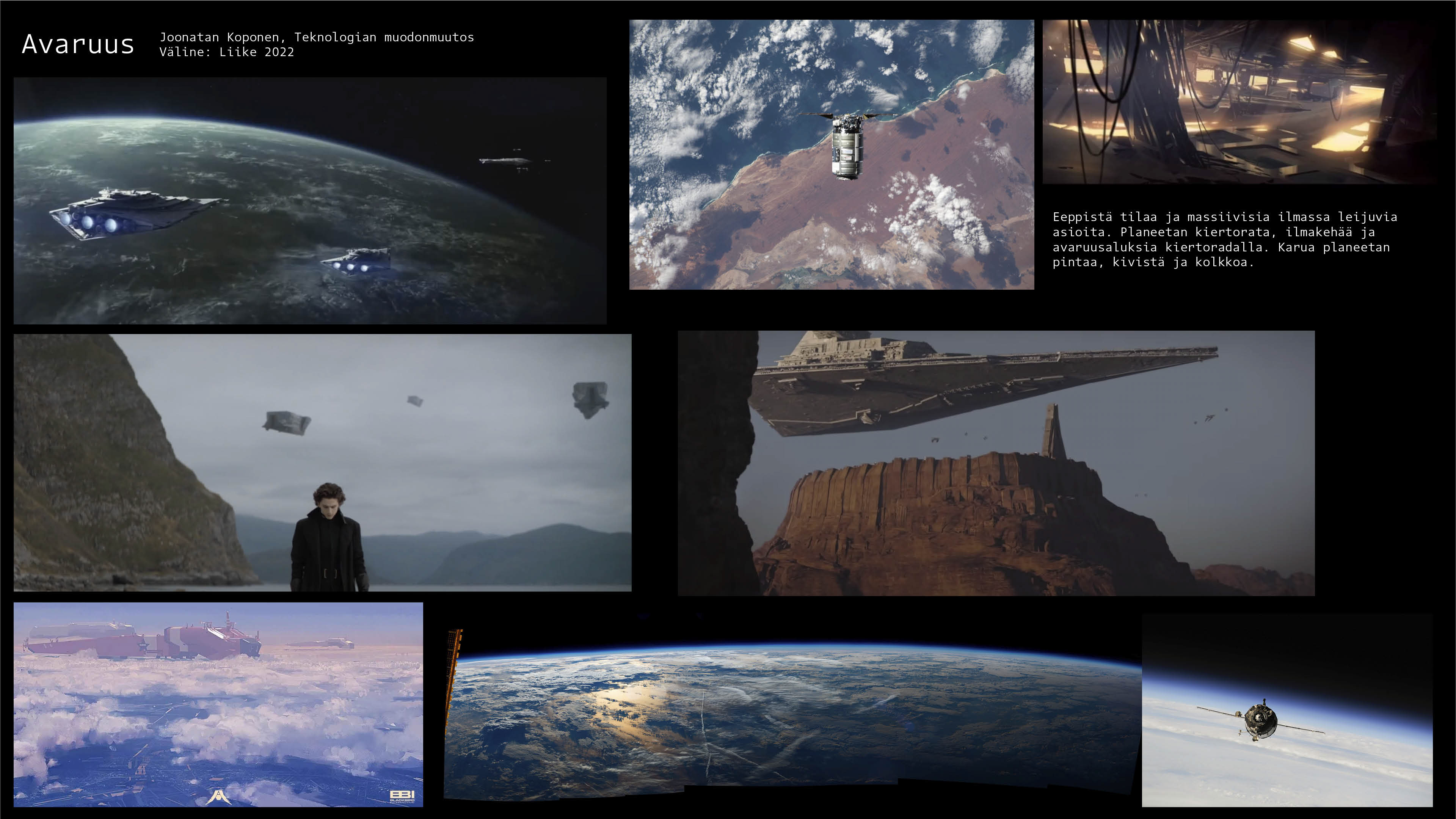The height and width of the screenshot is (819, 1456).
Task: Select the star destroyer over mesa city image
Action: click(996, 463)
